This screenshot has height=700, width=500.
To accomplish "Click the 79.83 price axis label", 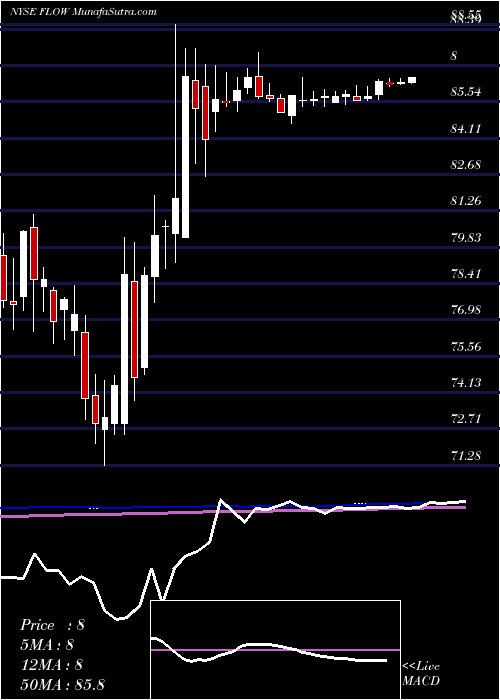I will tap(467, 237).
